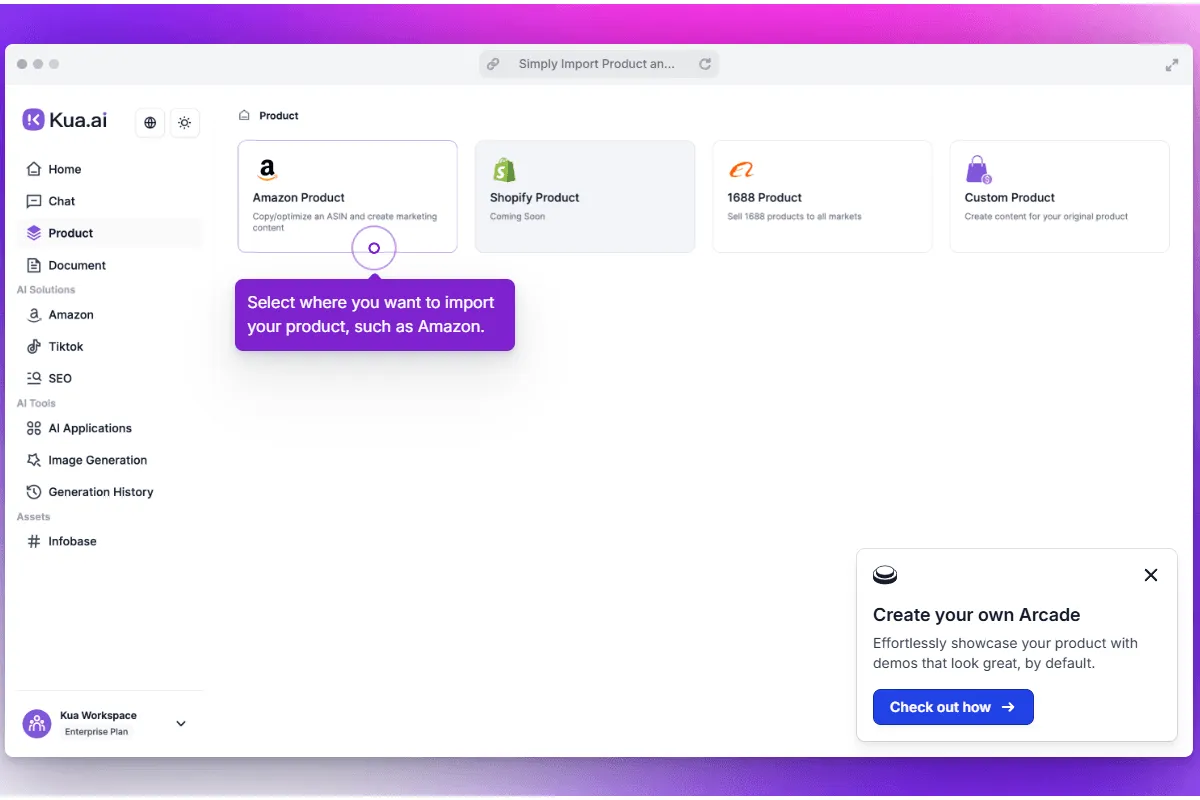
Task: View your Generation History
Action: pos(101,491)
